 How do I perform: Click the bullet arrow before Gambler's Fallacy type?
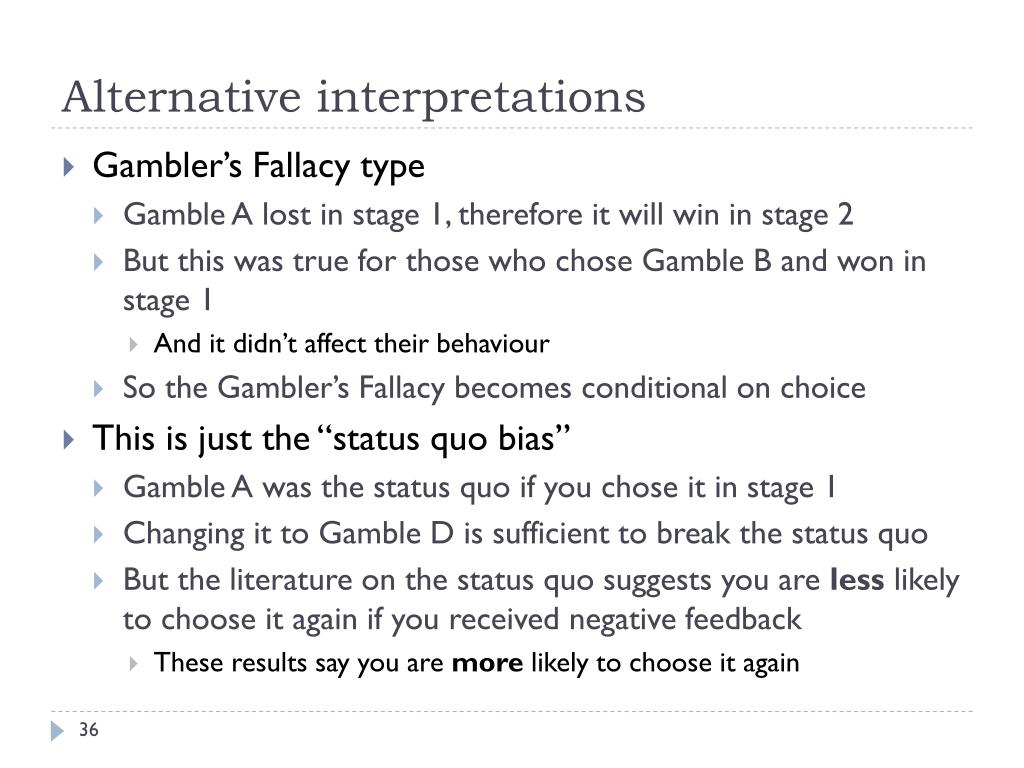(x=69, y=167)
